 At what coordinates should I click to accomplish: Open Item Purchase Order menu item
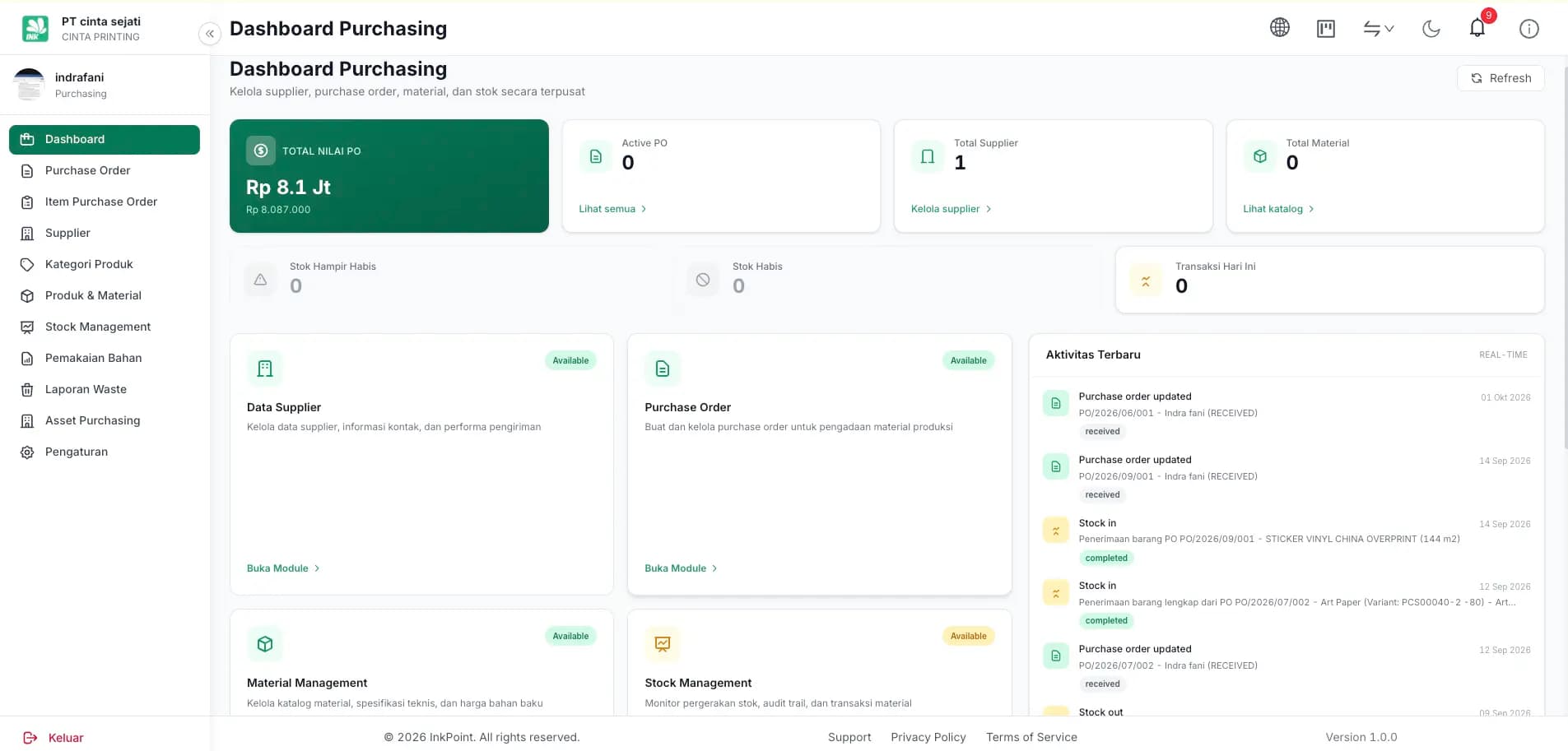click(105, 202)
